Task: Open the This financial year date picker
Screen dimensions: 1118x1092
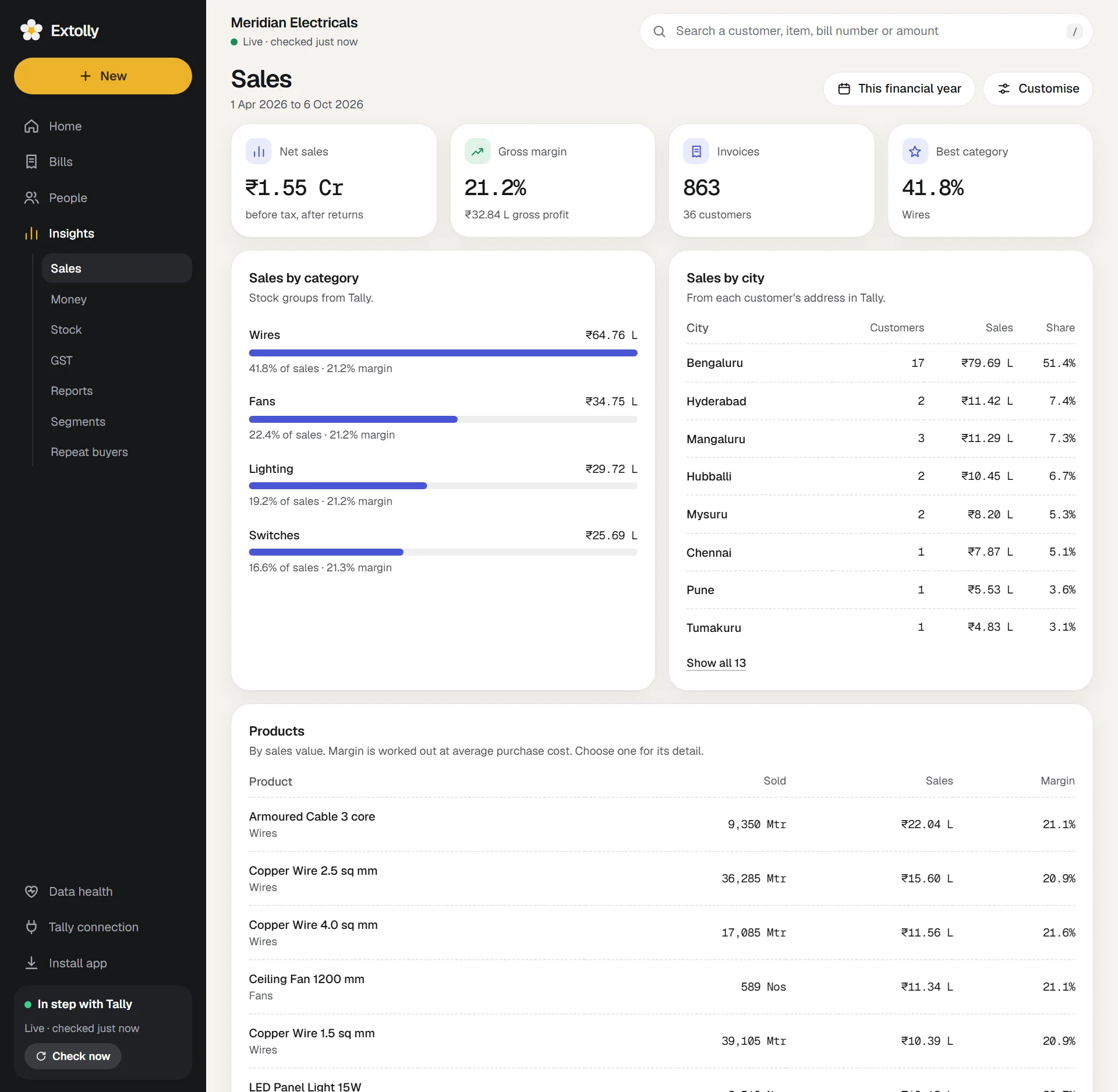Action: (x=898, y=89)
